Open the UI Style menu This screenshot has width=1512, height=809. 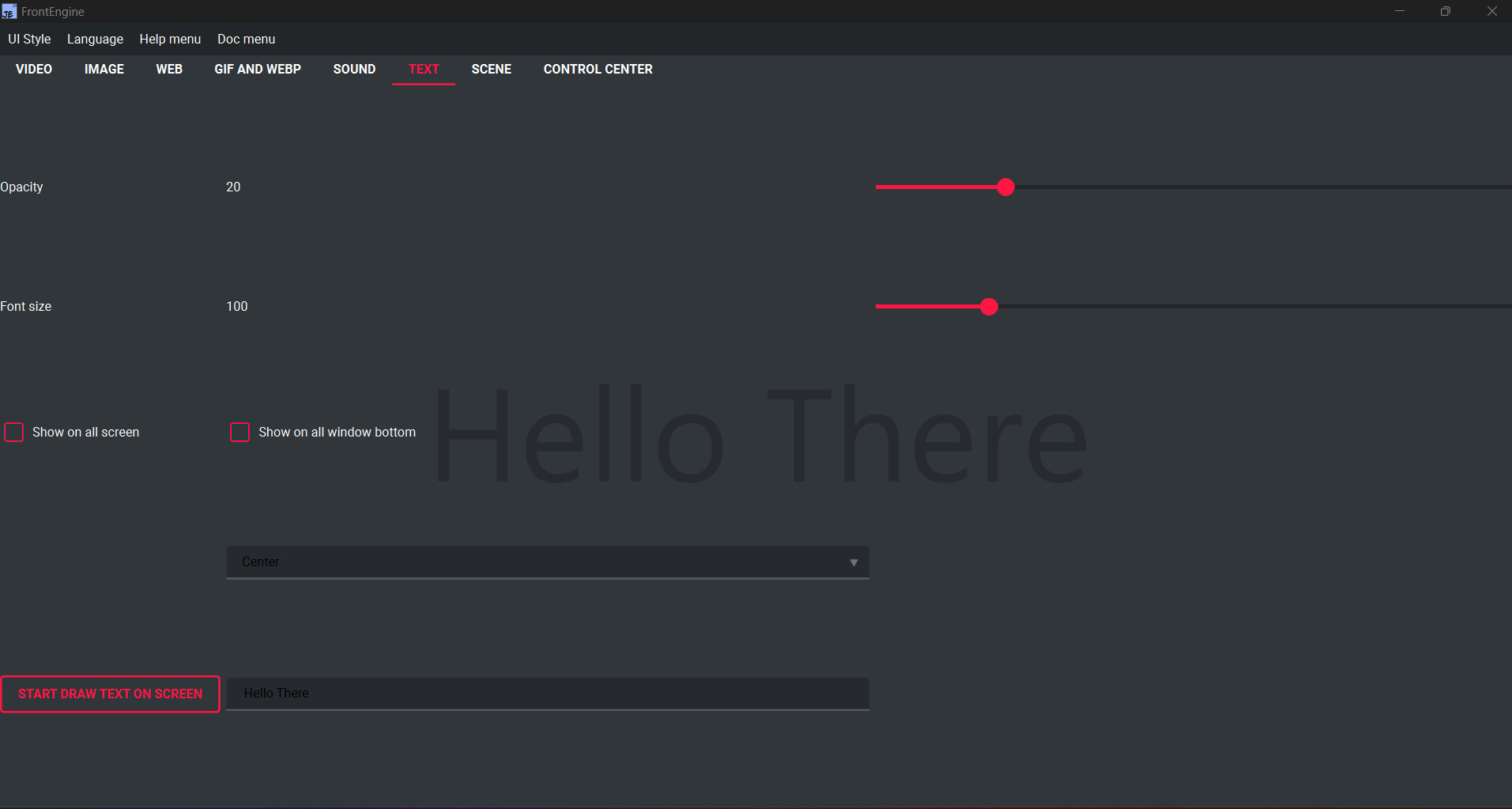tap(28, 39)
